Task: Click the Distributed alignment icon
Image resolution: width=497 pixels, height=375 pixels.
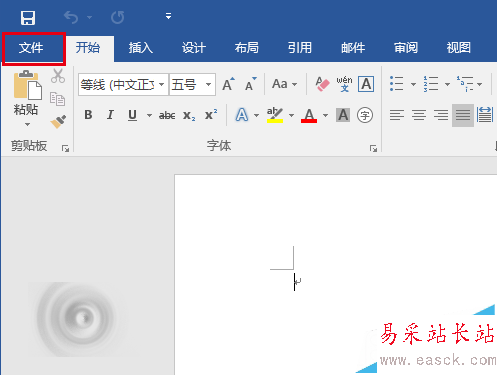Action: [485, 115]
